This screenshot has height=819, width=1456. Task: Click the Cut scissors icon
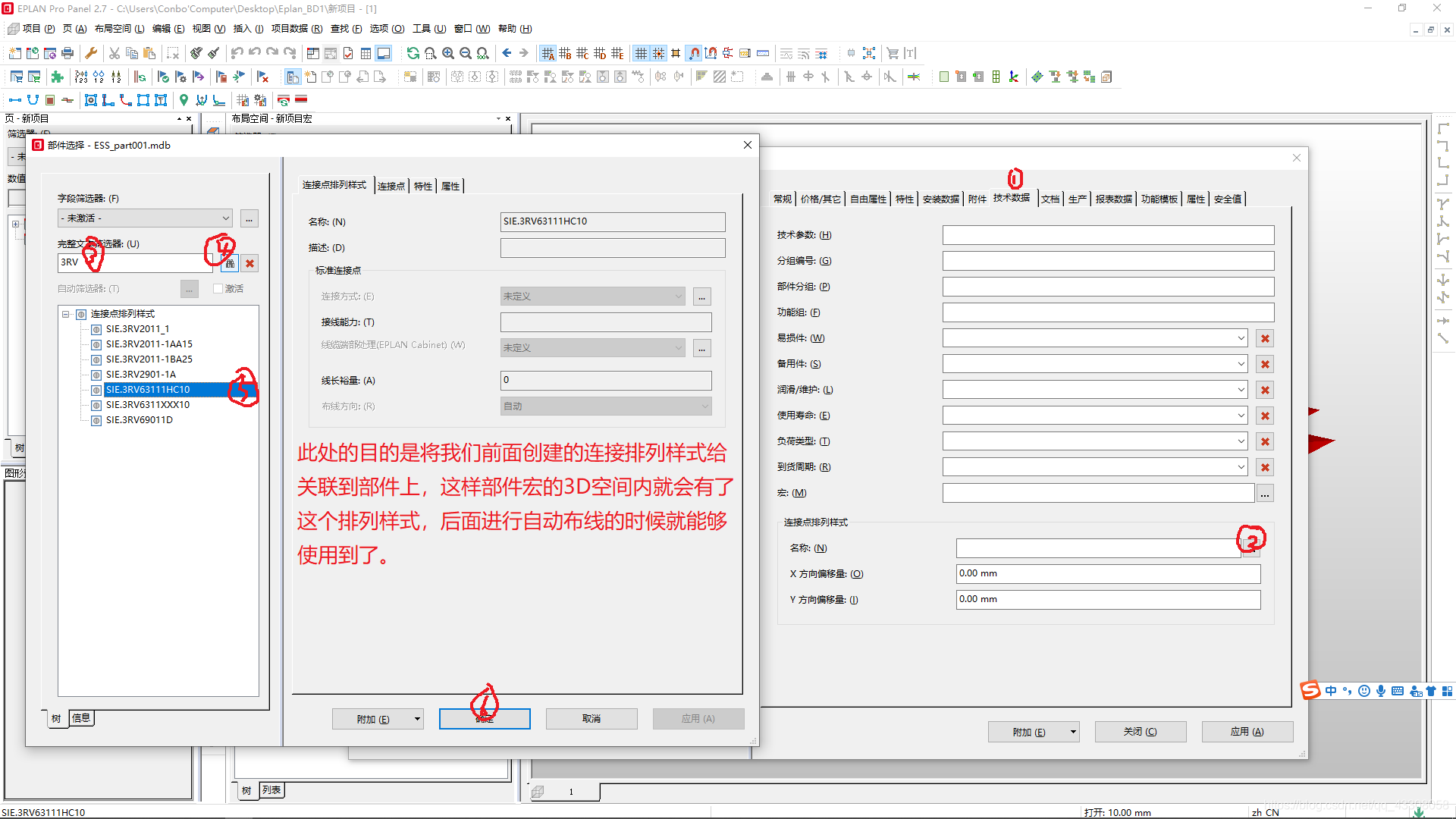[114, 53]
